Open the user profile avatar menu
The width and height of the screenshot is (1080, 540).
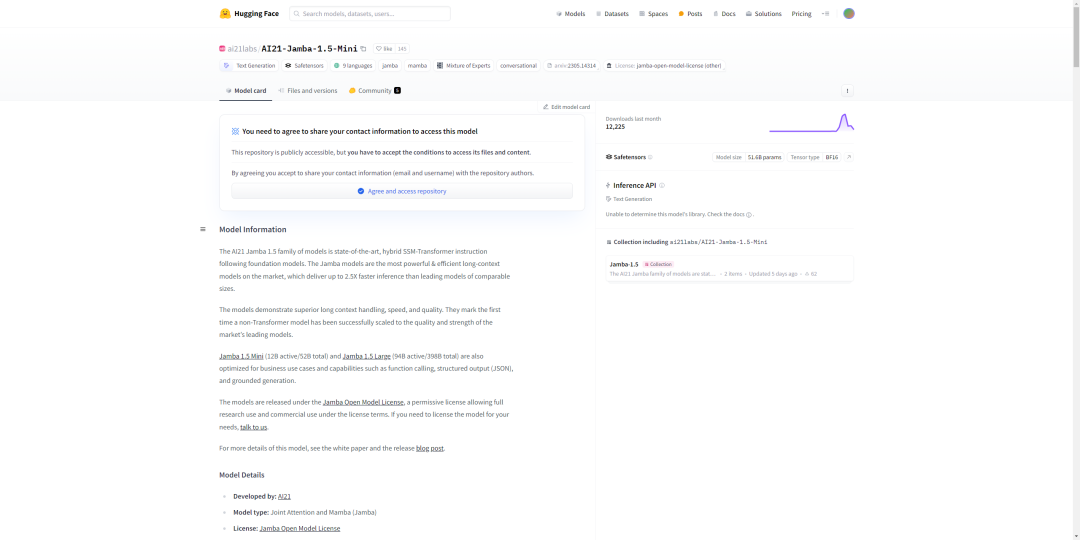849,14
